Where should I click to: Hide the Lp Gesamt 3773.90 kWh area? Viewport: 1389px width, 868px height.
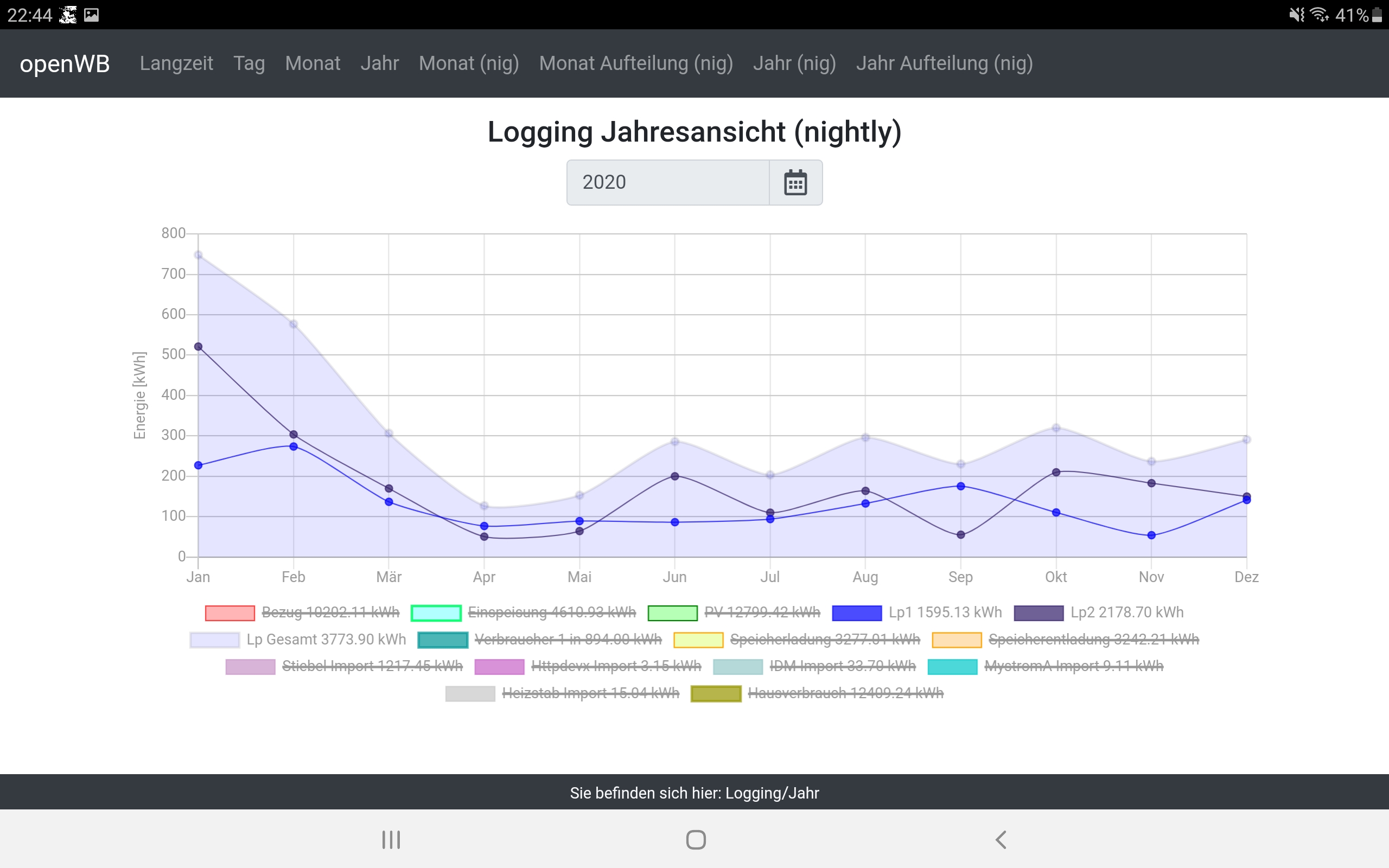(326, 640)
